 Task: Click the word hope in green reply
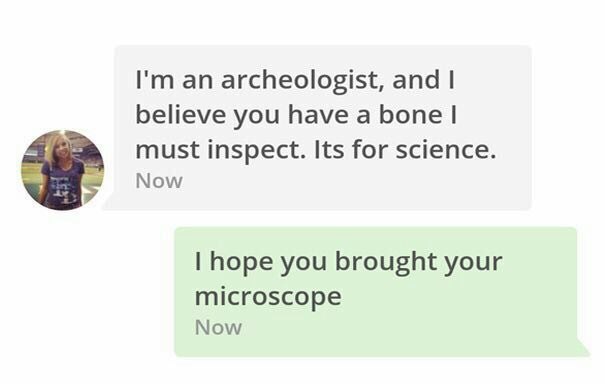pyautogui.click(x=241, y=263)
